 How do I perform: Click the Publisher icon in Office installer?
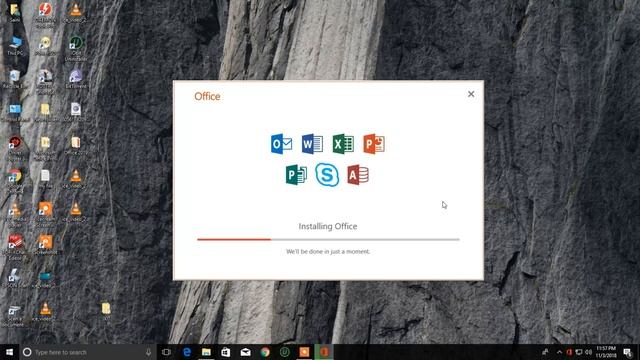296,175
